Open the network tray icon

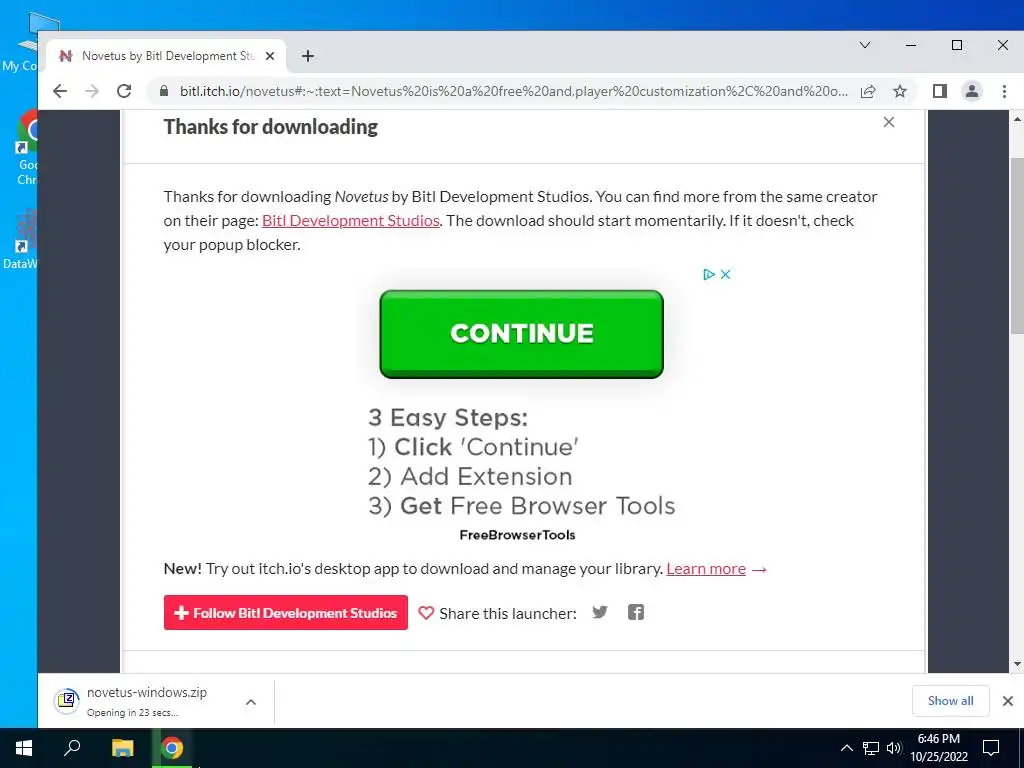pyautogui.click(x=871, y=748)
